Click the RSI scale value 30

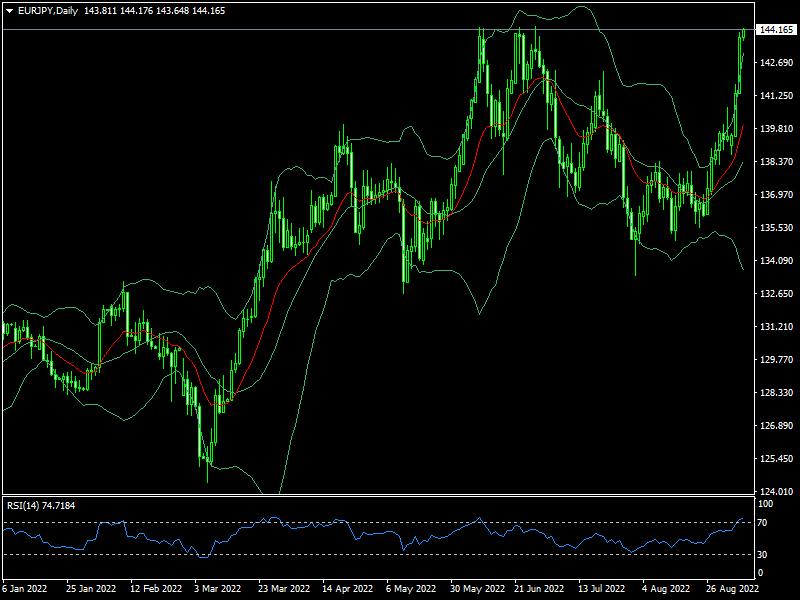click(x=762, y=555)
